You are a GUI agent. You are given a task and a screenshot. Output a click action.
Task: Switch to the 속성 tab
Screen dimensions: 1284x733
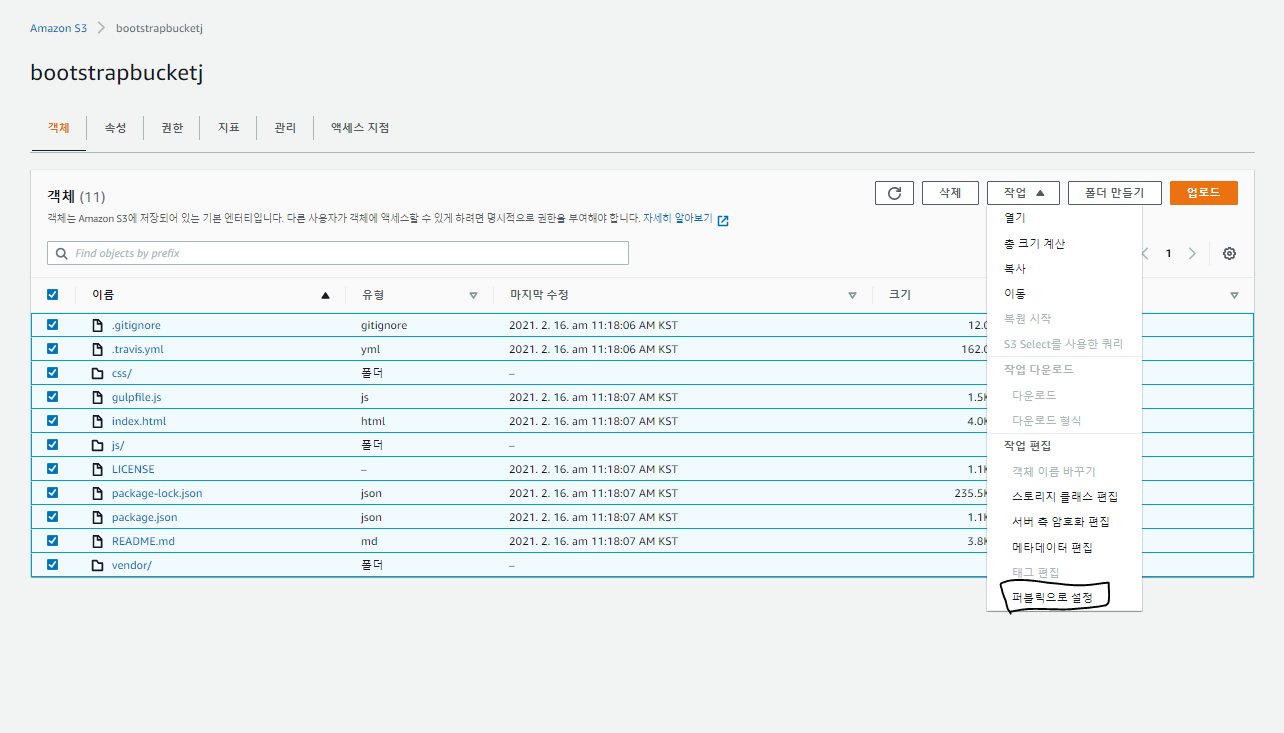(116, 128)
